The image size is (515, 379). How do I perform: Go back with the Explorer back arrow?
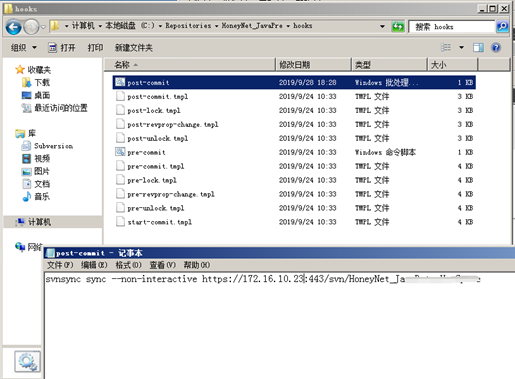[x=14, y=27]
